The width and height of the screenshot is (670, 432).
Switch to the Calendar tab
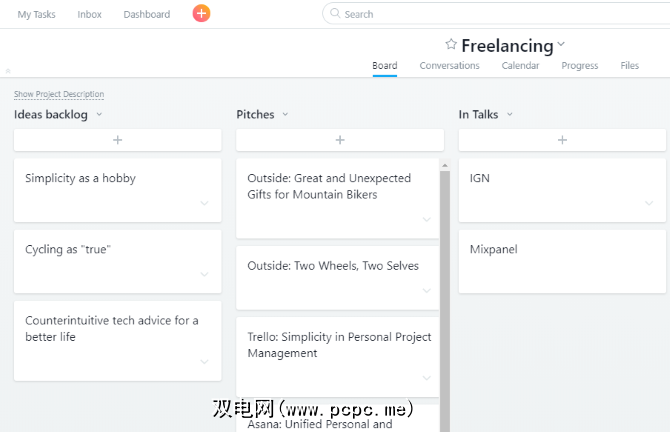click(520, 66)
